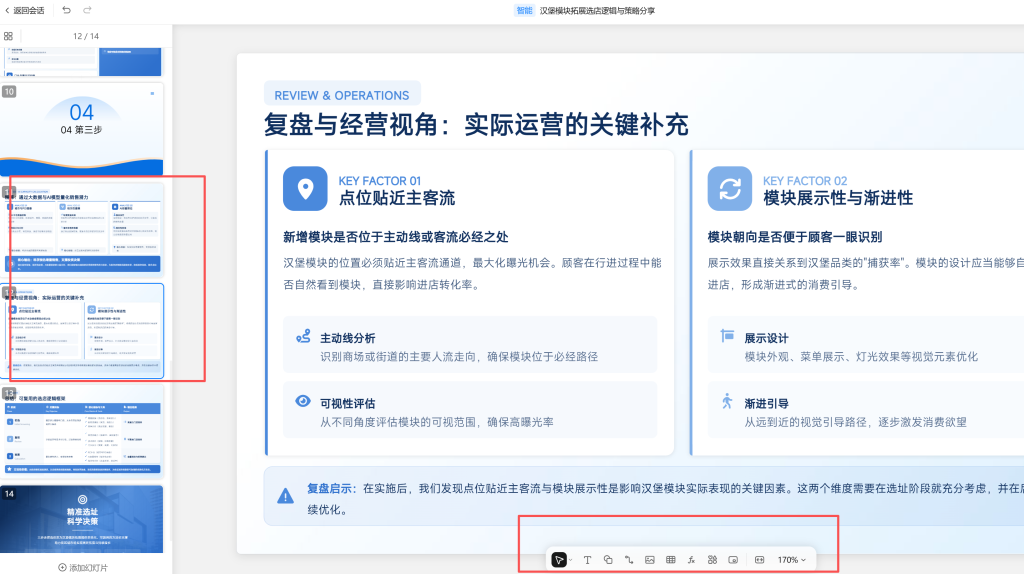Click the KEY FACTOR 01 label

coord(379,181)
